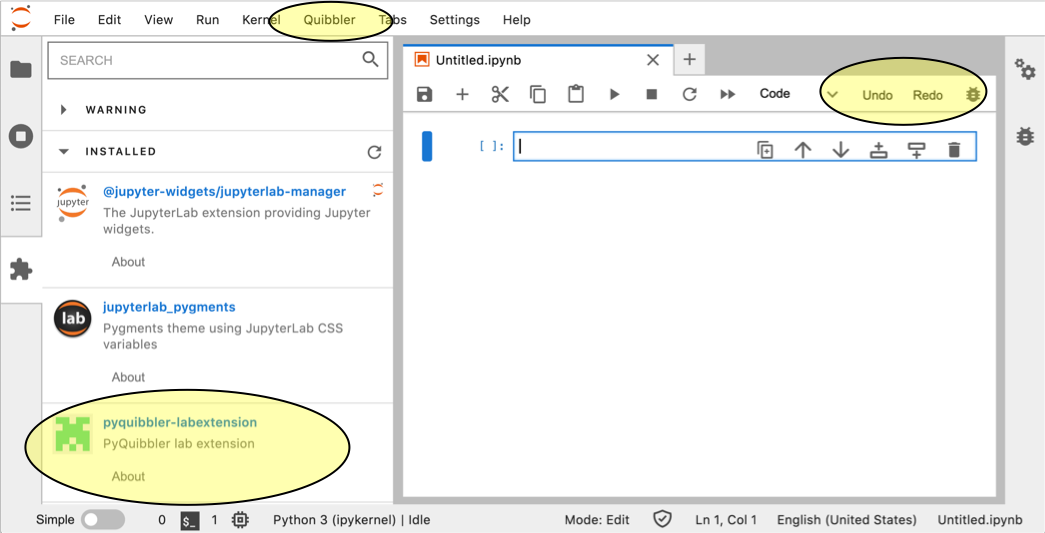Collapse the INSTALLED section
Screen dimensions: 1045x533
[x=64, y=152]
